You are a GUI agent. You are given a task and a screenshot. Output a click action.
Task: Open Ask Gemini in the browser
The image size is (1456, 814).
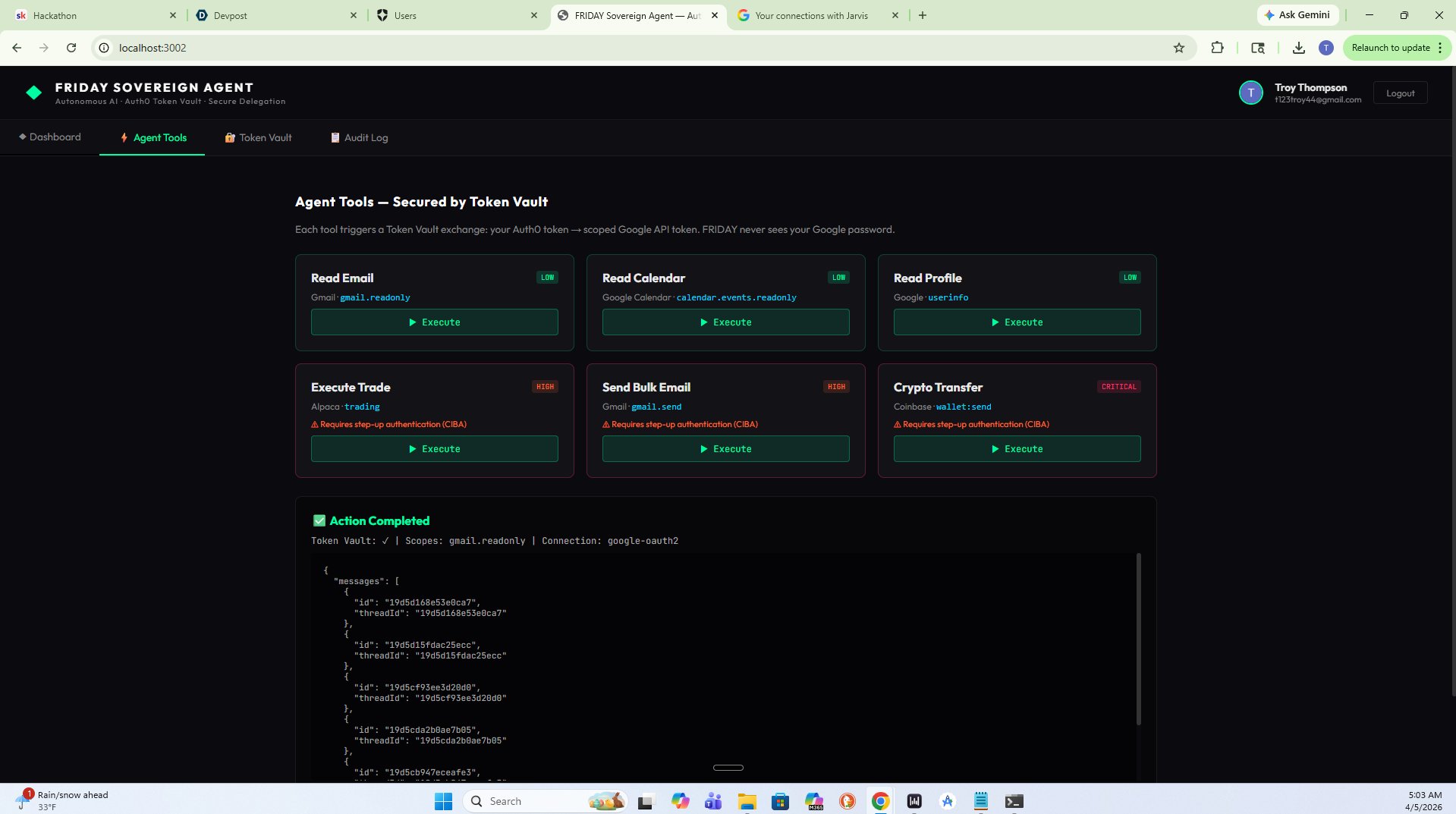click(1298, 15)
